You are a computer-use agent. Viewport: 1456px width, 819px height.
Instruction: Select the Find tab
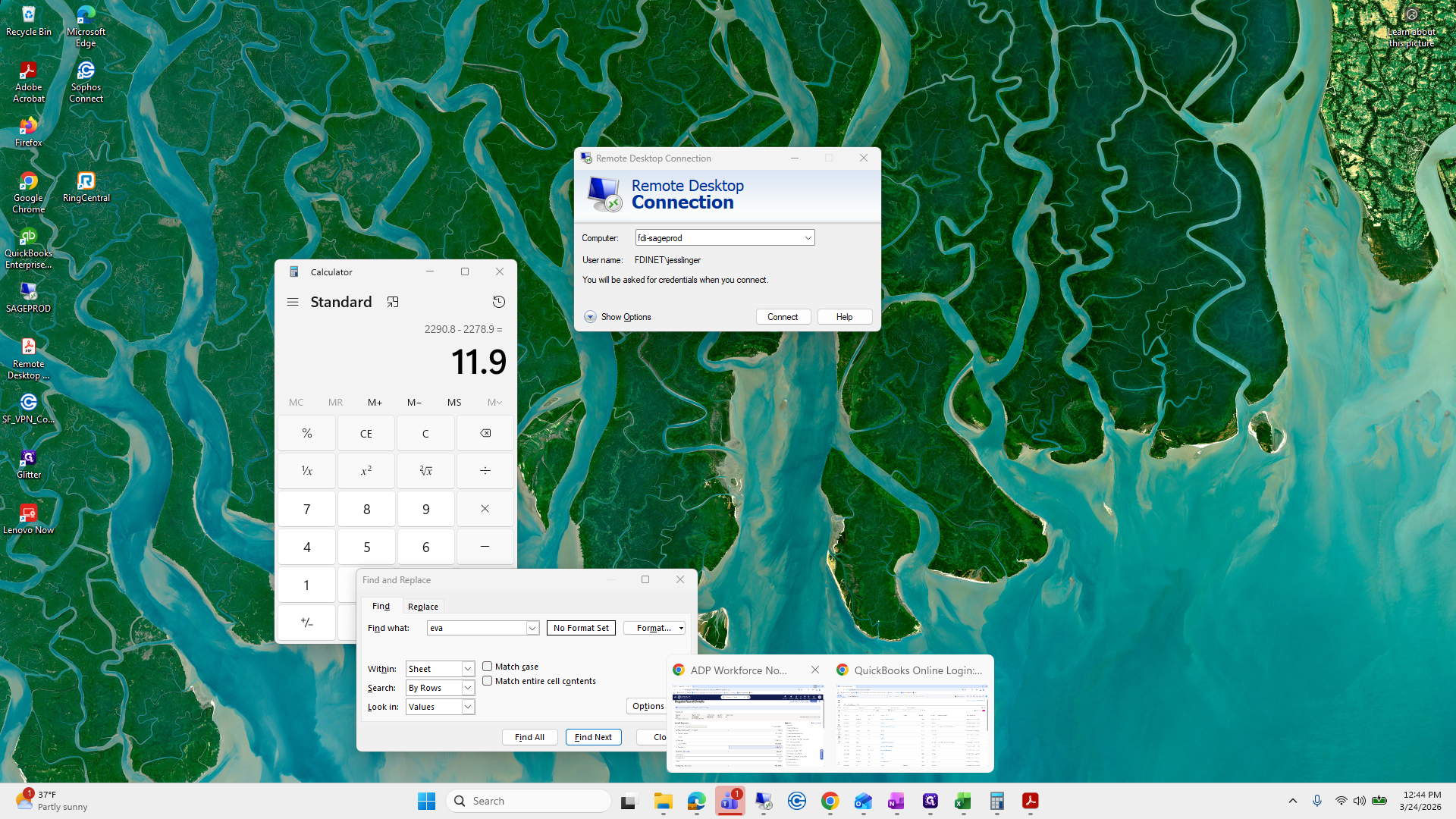coord(381,607)
